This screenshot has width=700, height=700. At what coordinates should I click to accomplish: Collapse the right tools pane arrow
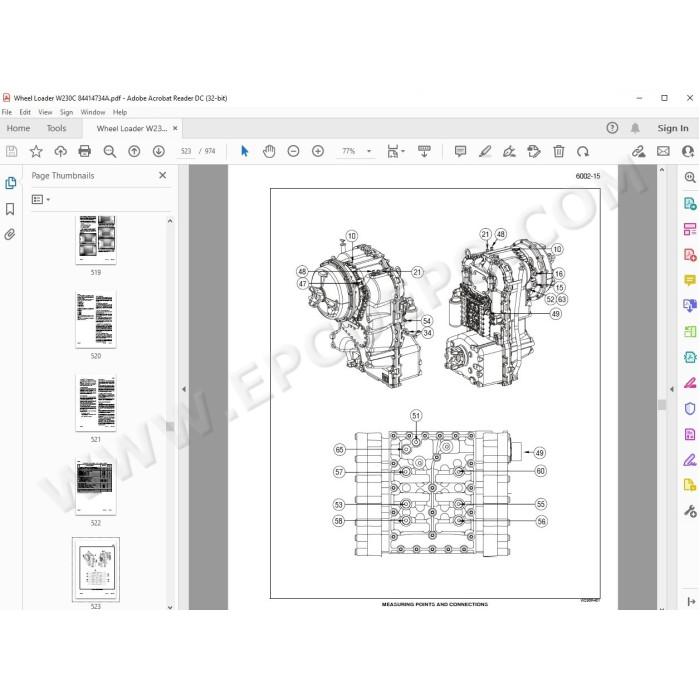point(671,389)
